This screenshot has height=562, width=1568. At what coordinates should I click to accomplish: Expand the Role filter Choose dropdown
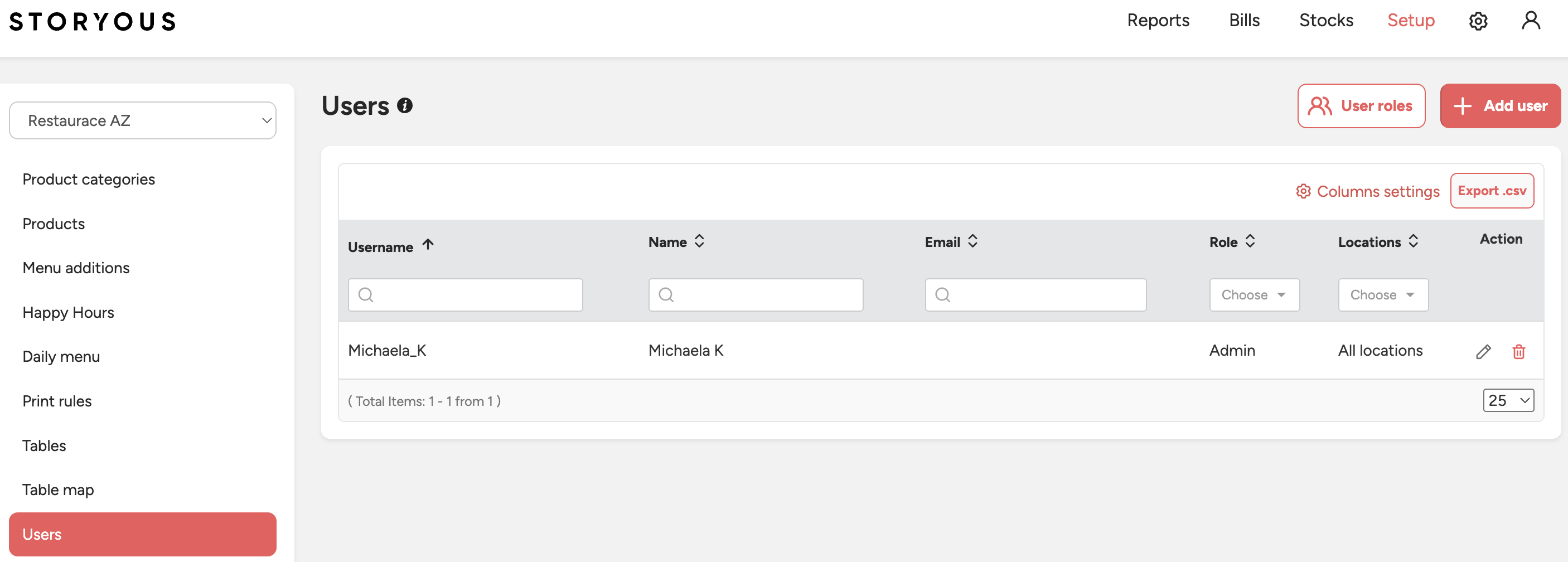1254,295
